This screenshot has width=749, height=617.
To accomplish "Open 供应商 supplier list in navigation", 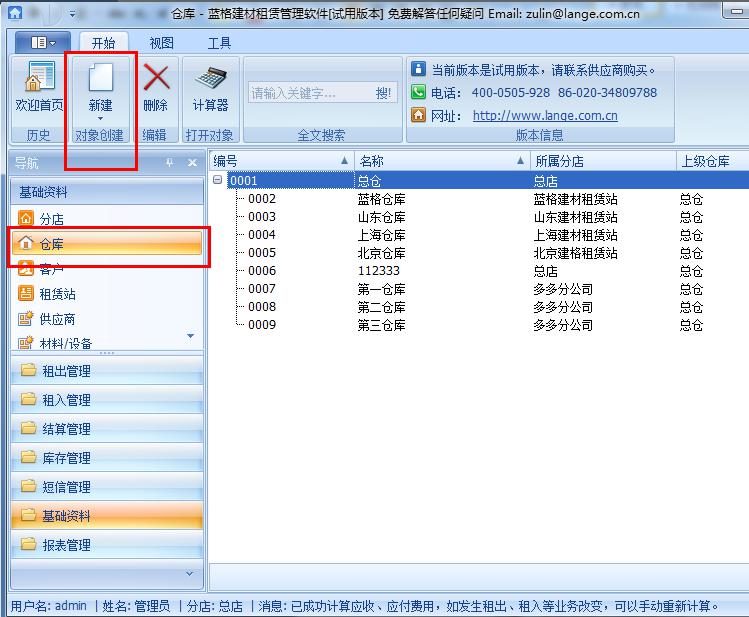I will tap(57, 319).
